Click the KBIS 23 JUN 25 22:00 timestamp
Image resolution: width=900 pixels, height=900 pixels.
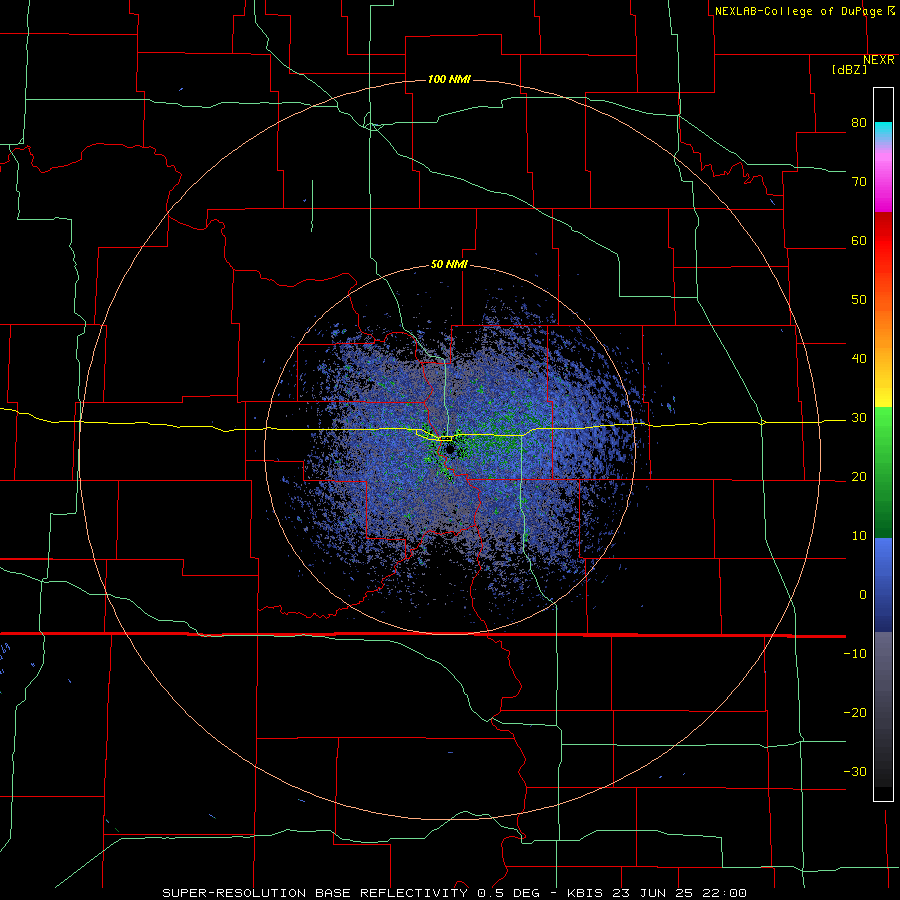[657, 893]
